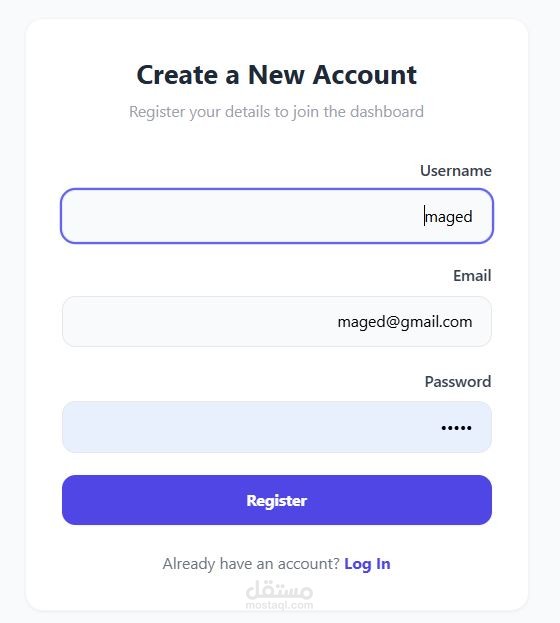Click the Password field label
Screen dimensions: 560x623
pyautogui.click(x=458, y=381)
